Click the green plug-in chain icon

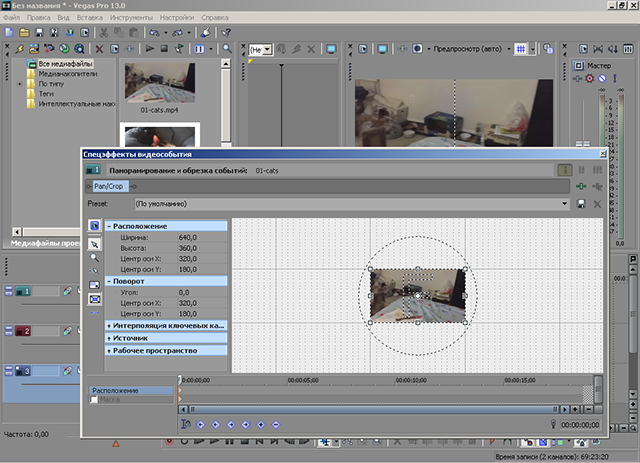coord(581,186)
